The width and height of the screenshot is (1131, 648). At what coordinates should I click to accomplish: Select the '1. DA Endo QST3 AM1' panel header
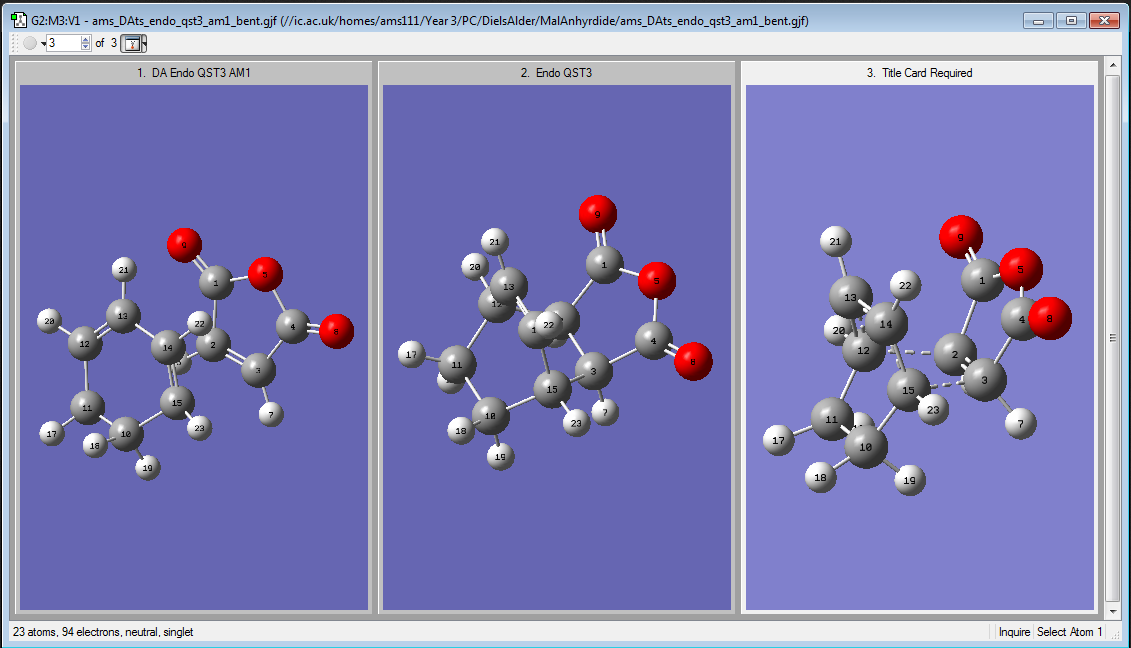[x=193, y=73]
